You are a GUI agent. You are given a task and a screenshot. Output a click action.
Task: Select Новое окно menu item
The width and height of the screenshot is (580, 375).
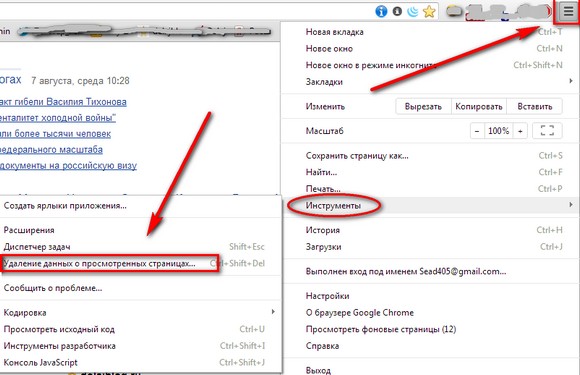point(431,48)
